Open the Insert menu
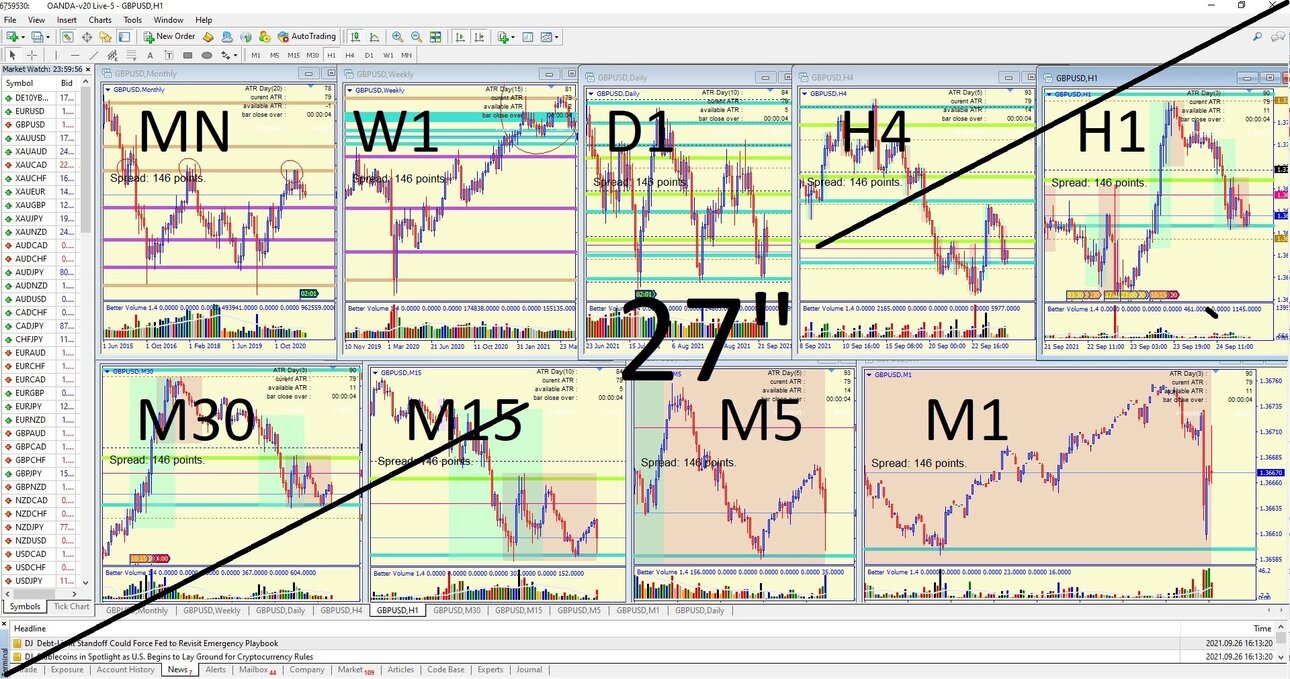Screen dimensions: 1290x679 click(67, 20)
